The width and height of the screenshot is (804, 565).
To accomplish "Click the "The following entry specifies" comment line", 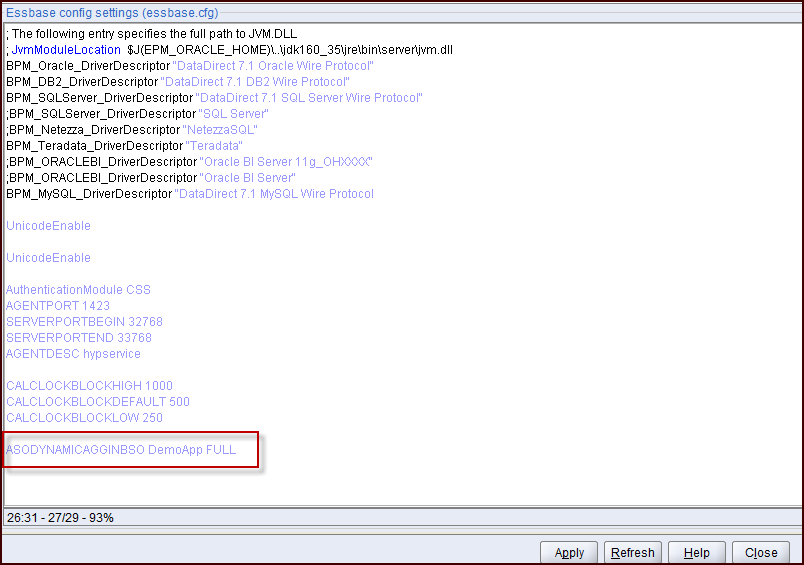I will click(x=152, y=34).
